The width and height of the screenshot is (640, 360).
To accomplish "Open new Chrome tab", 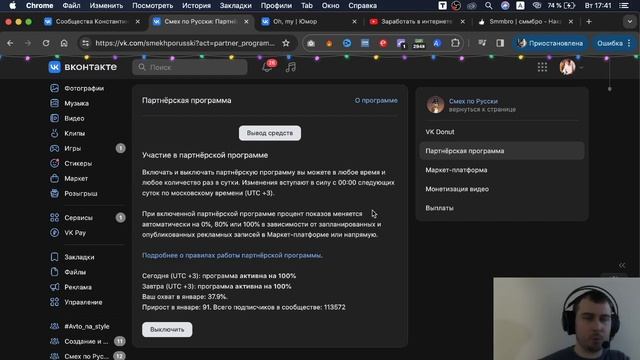I will pyautogui.click(x=589, y=22).
